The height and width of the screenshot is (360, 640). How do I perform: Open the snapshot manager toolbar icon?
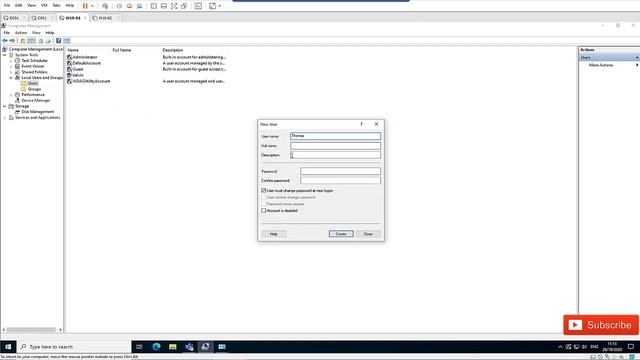(140, 6)
